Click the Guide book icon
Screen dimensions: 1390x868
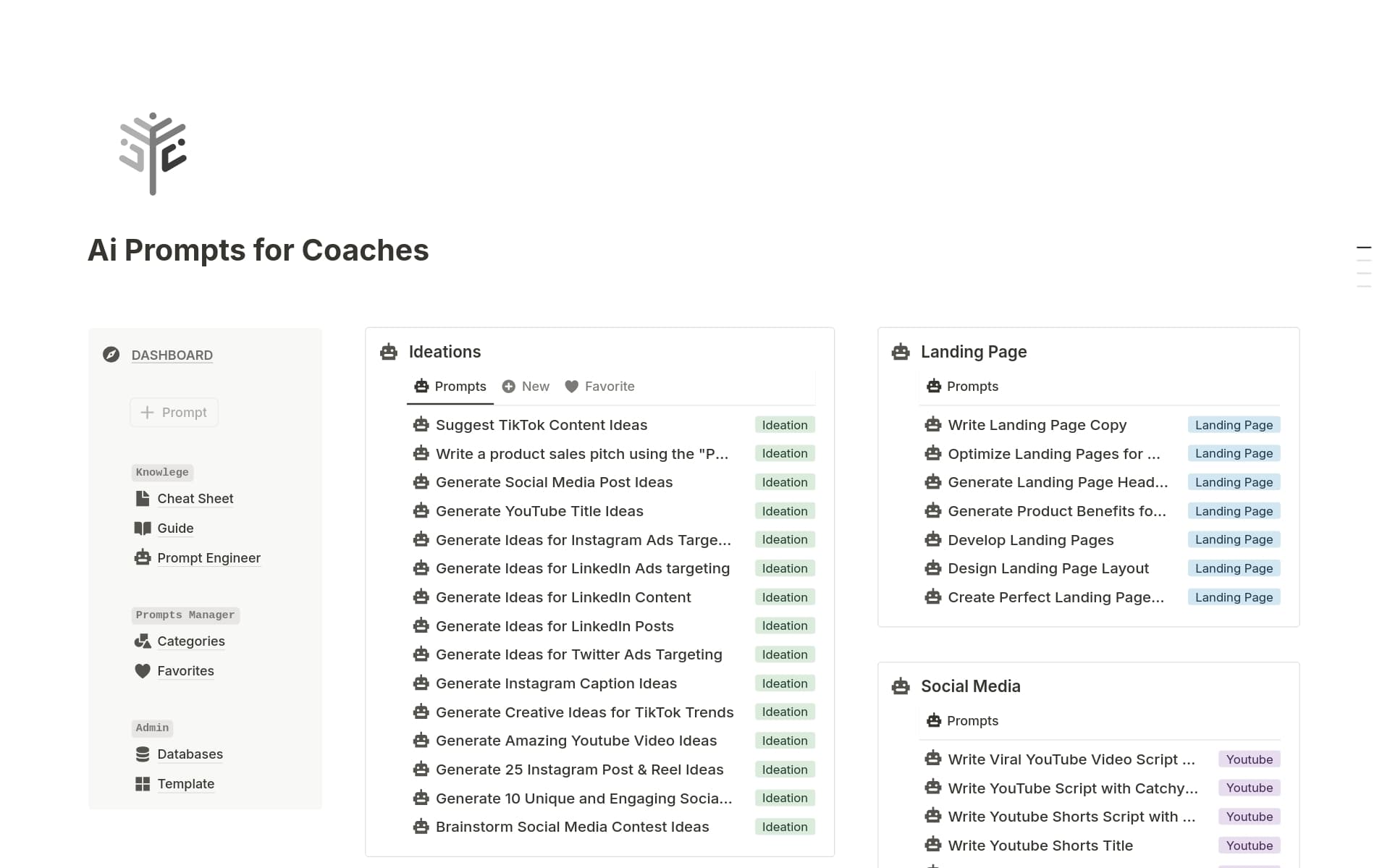pyautogui.click(x=143, y=528)
